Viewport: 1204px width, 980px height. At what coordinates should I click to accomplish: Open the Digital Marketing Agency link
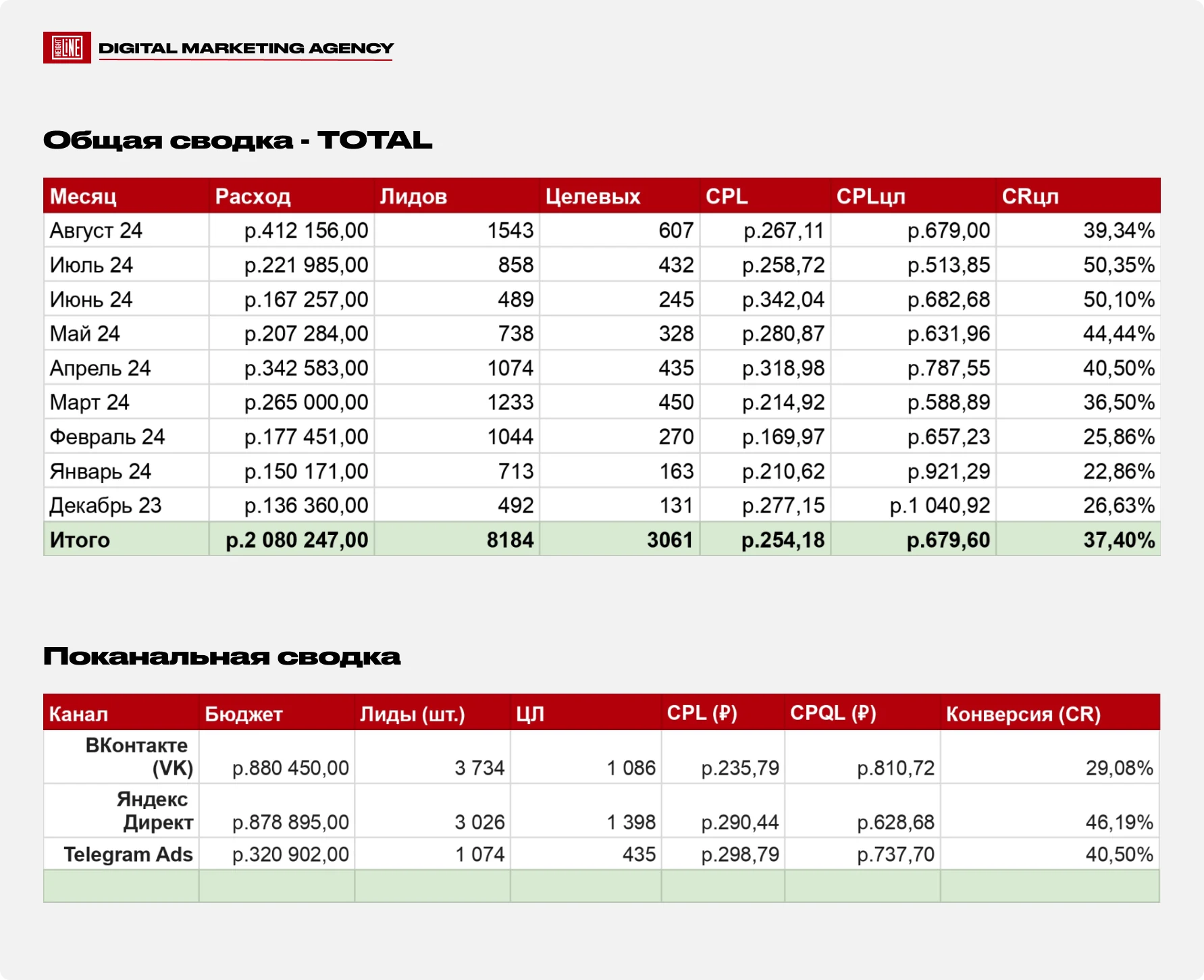click(x=246, y=49)
